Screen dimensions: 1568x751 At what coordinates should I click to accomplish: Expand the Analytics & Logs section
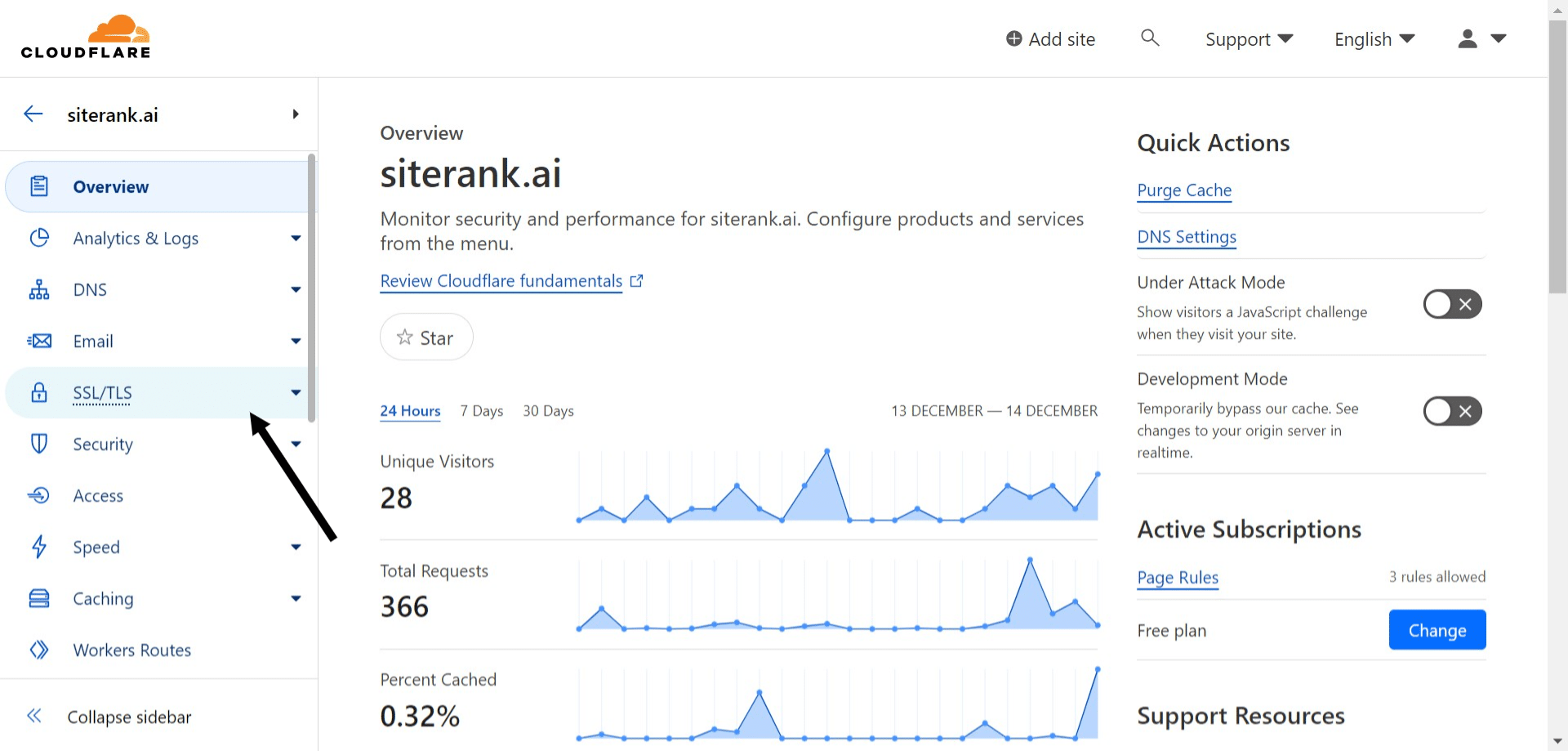coord(295,239)
